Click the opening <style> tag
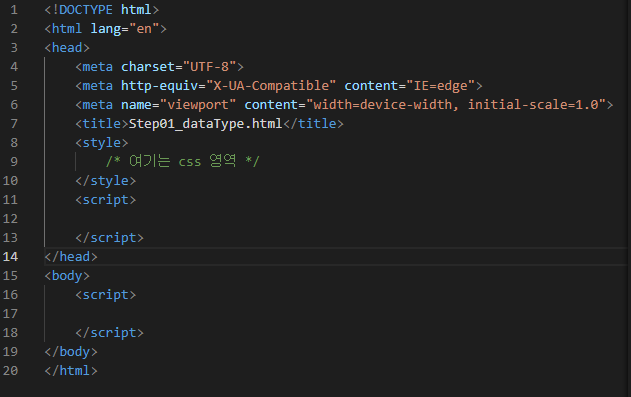 coord(102,143)
